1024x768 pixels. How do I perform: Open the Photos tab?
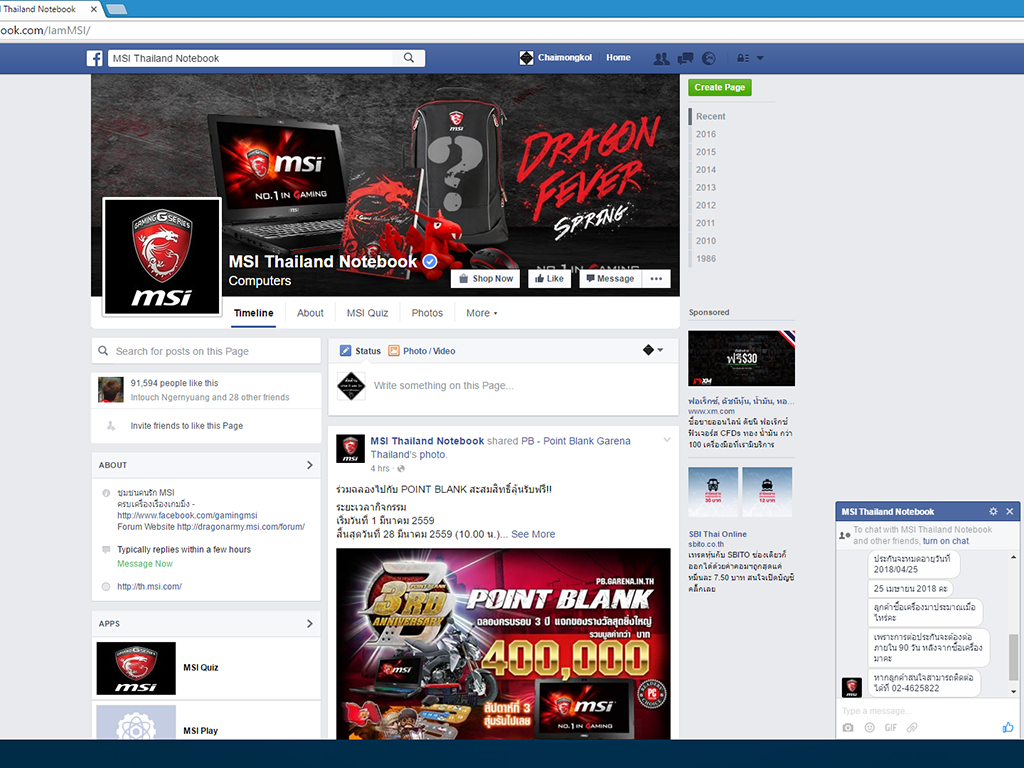coord(427,313)
